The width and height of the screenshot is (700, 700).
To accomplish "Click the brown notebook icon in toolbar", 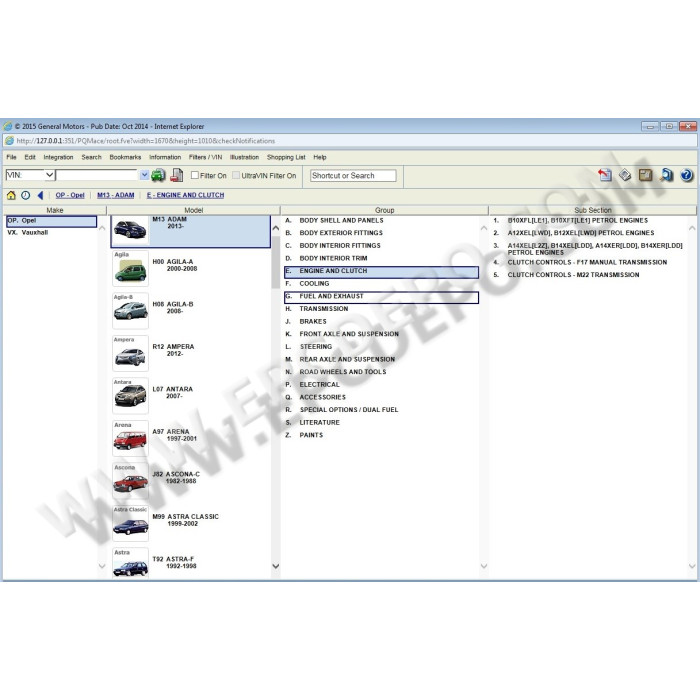I will pyautogui.click(x=645, y=175).
